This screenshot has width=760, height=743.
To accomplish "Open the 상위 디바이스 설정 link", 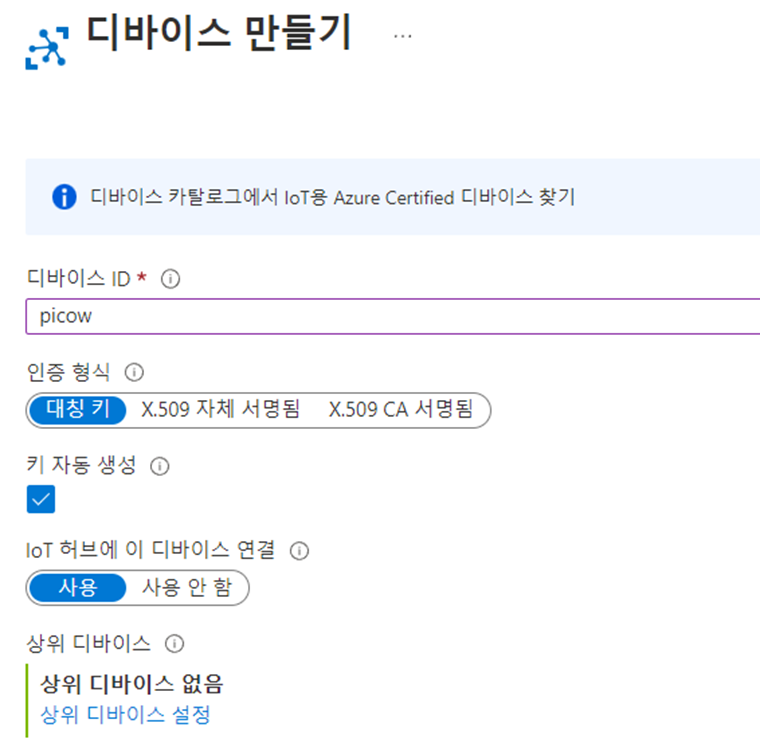I will coord(125,714).
